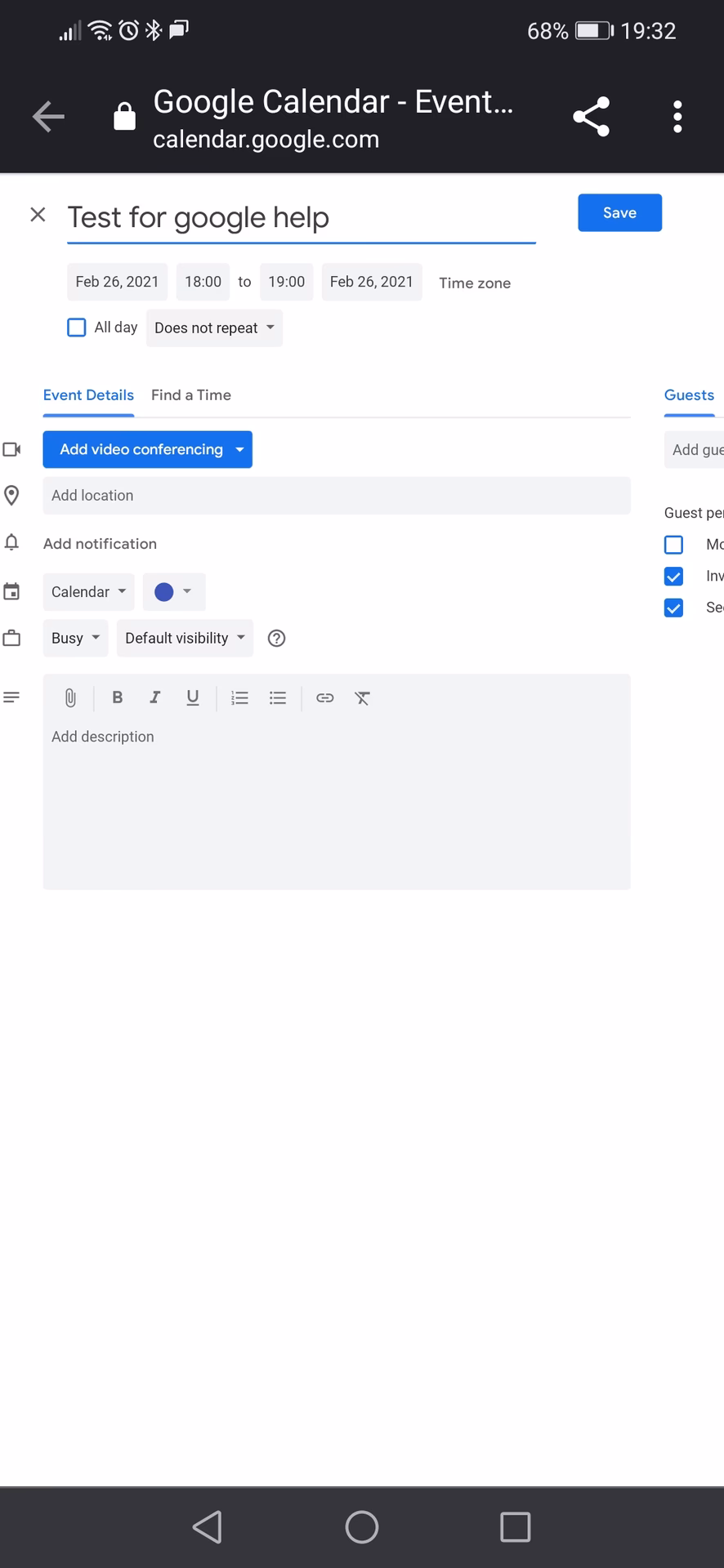Select the Guests tab

coord(689,395)
